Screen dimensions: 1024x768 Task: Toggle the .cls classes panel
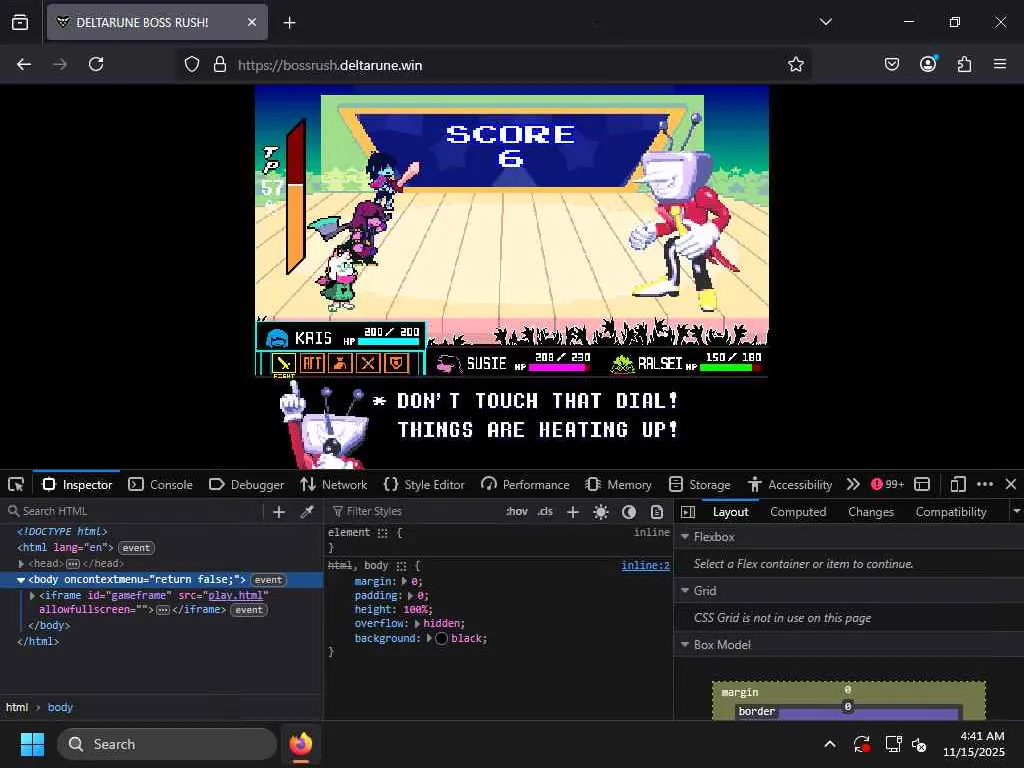545,511
